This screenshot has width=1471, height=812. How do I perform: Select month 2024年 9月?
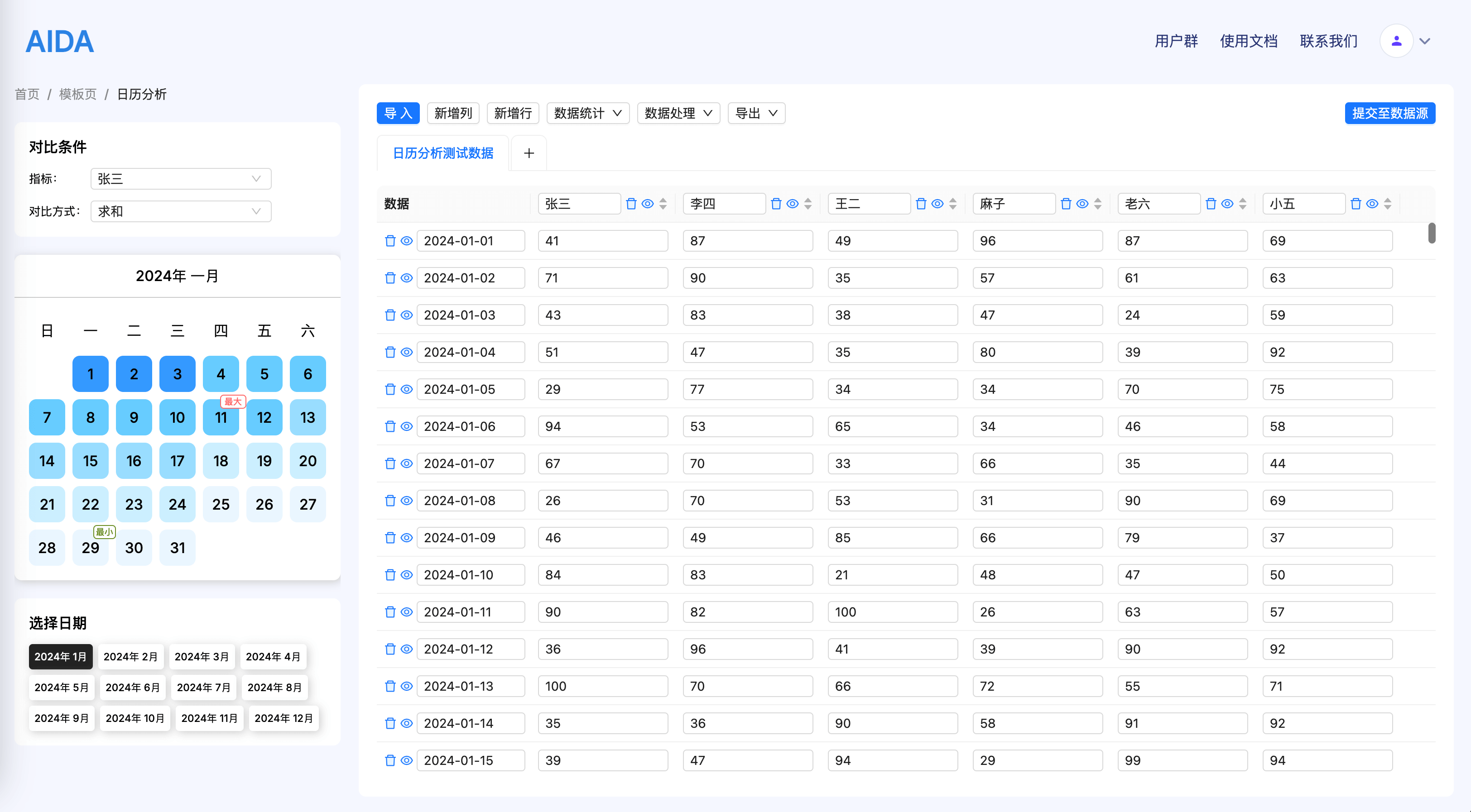pyautogui.click(x=62, y=718)
